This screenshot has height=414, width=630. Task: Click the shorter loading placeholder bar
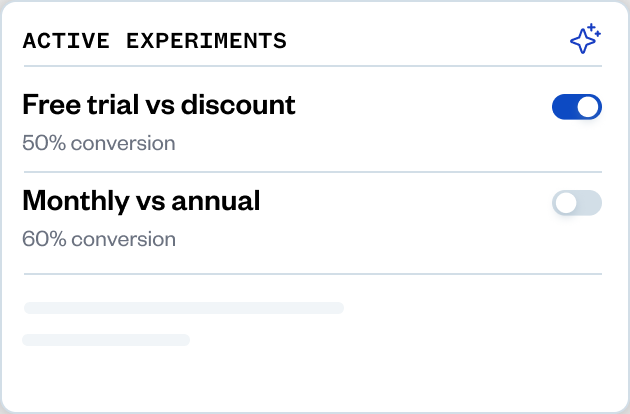106,340
